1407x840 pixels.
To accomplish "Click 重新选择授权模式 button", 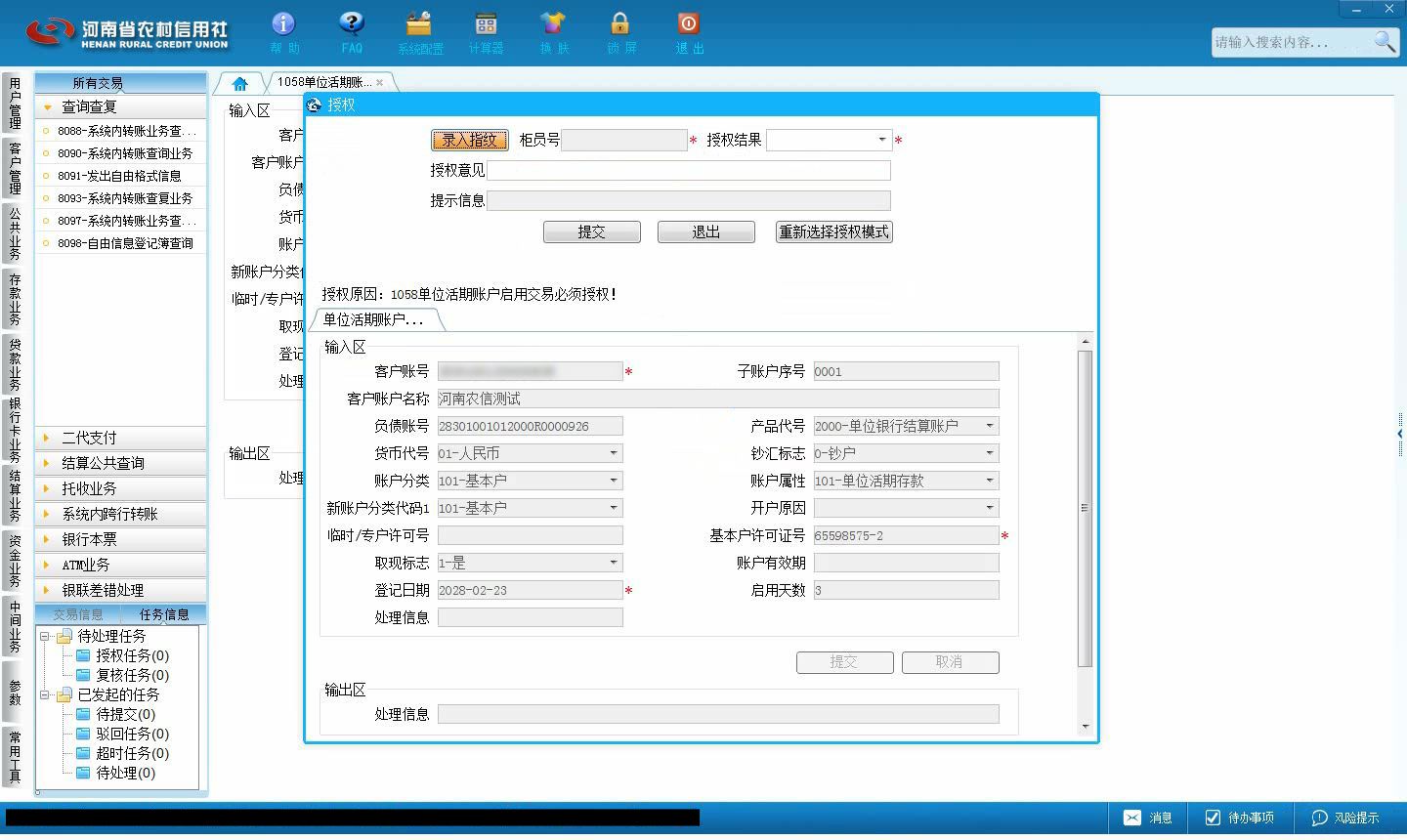I will point(834,231).
